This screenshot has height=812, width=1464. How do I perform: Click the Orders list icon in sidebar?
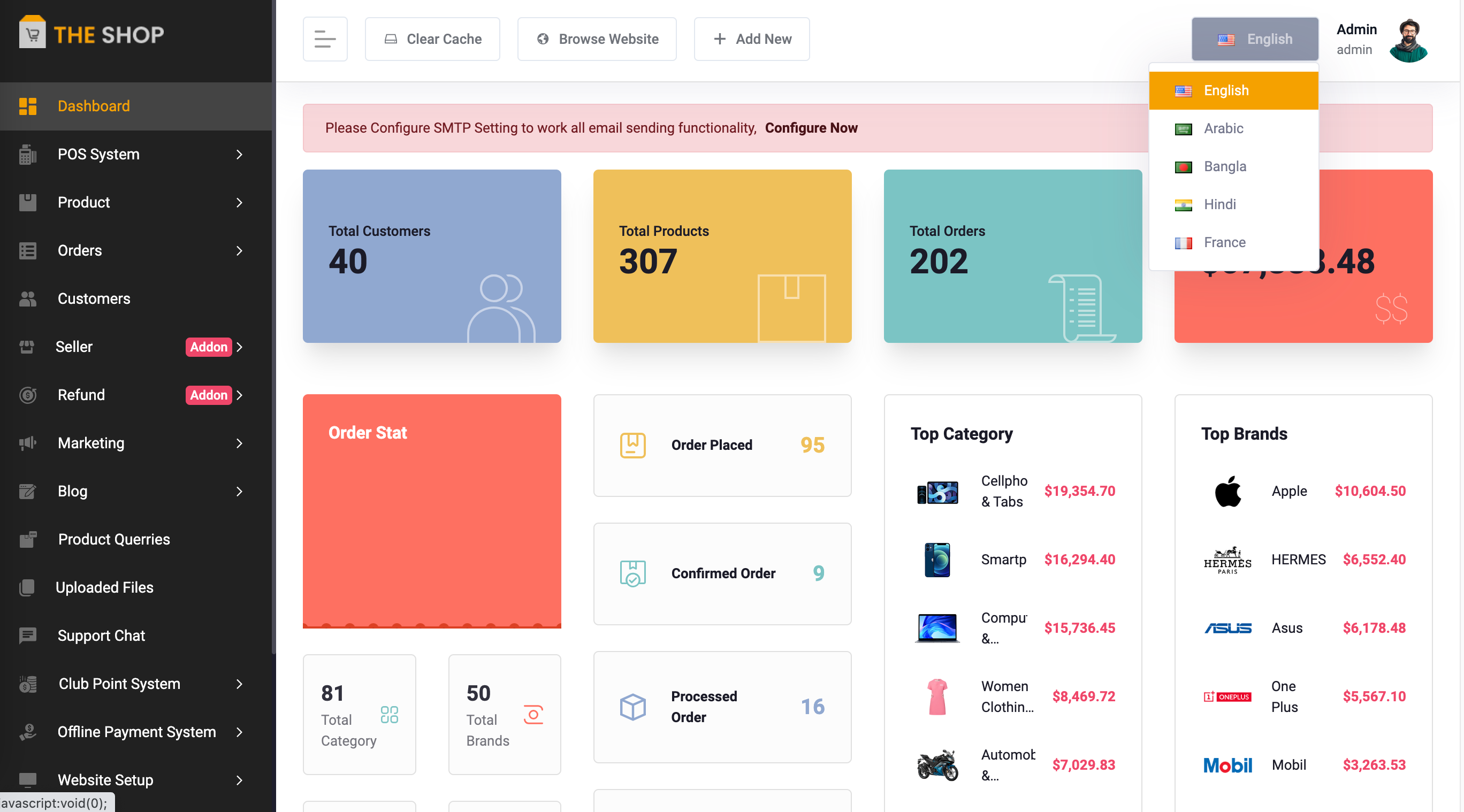tap(27, 250)
